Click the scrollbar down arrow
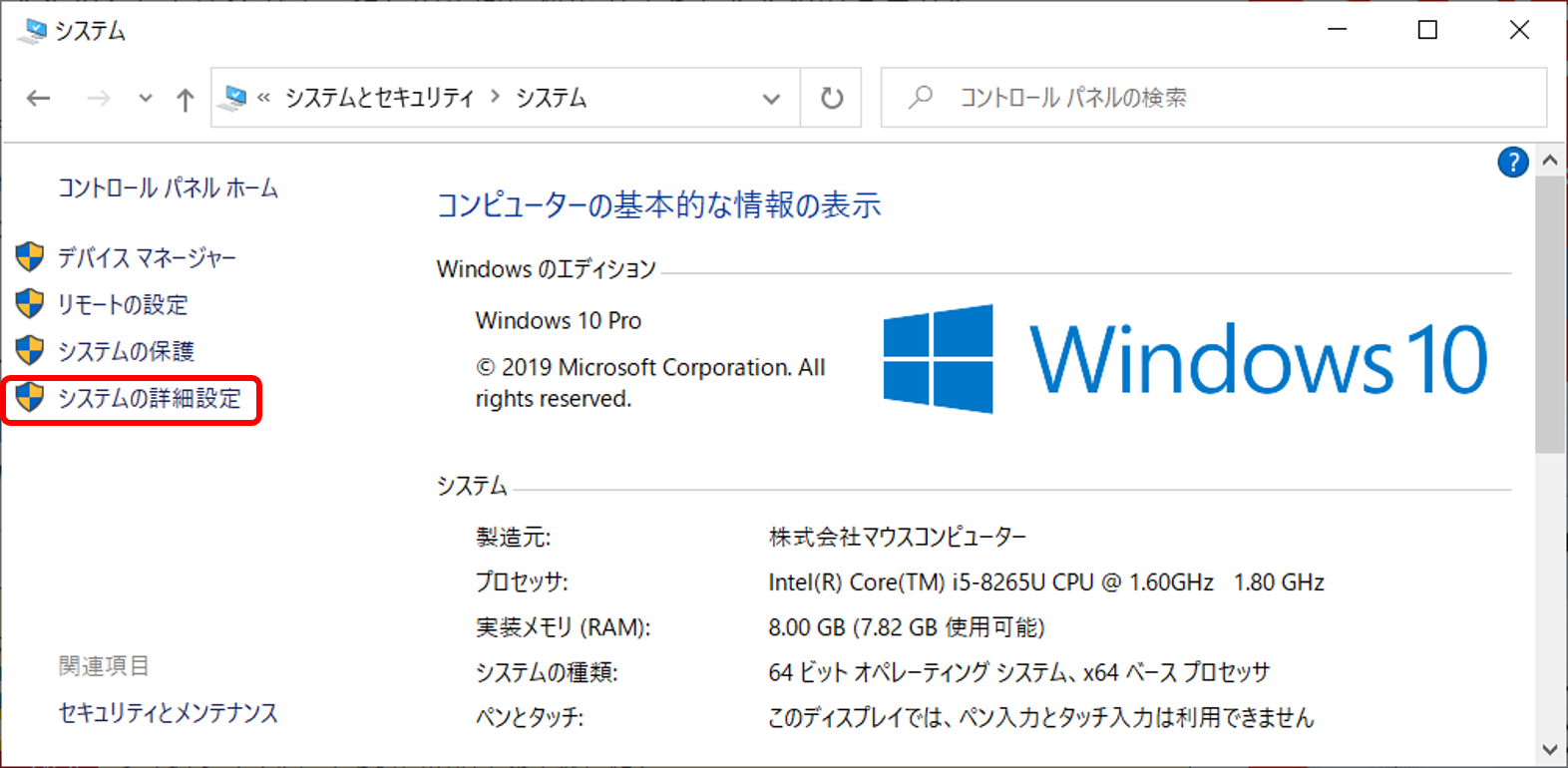The height and width of the screenshot is (768, 1568). (1549, 749)
